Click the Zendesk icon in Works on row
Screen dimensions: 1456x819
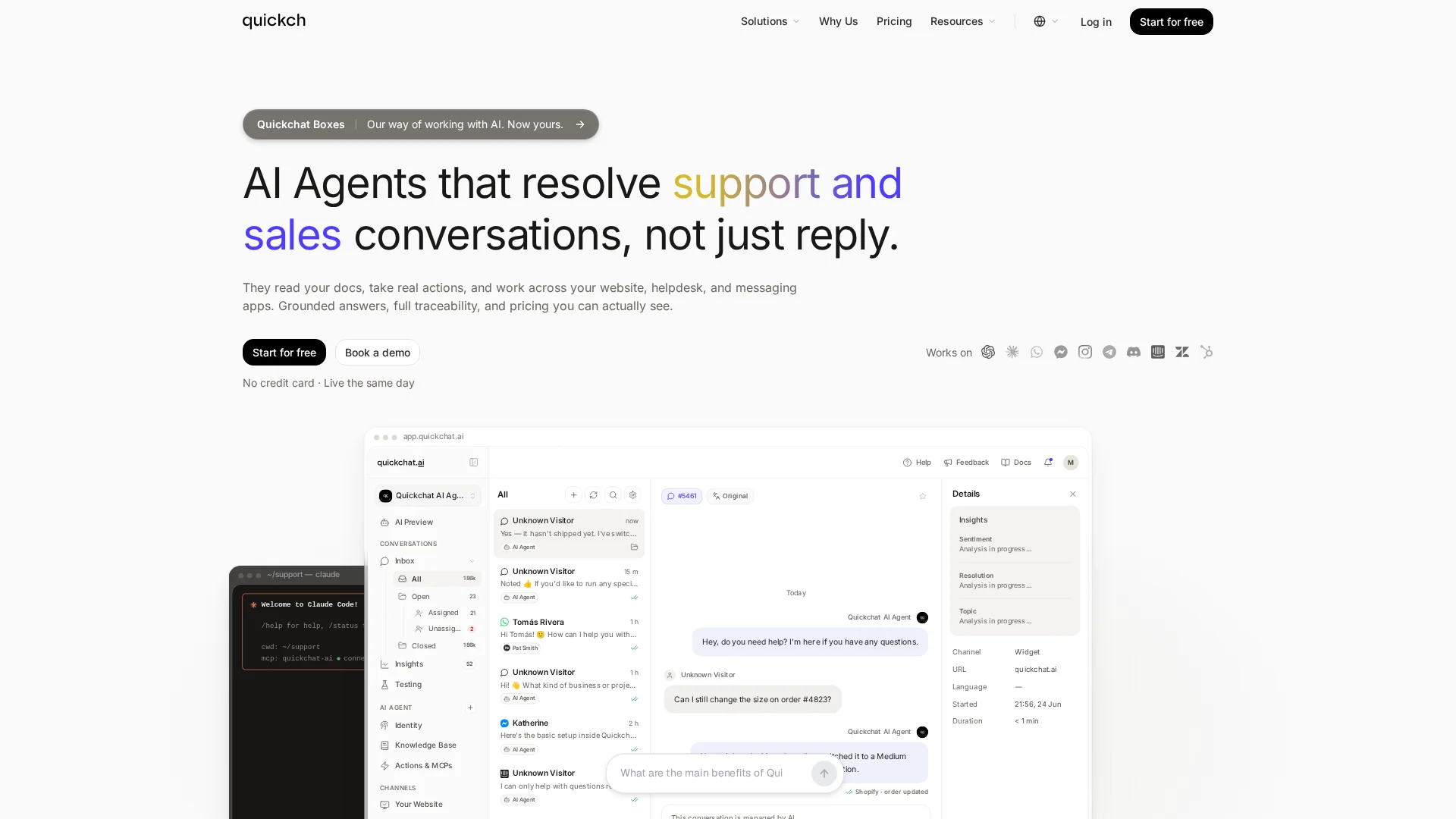(1182, 352)
